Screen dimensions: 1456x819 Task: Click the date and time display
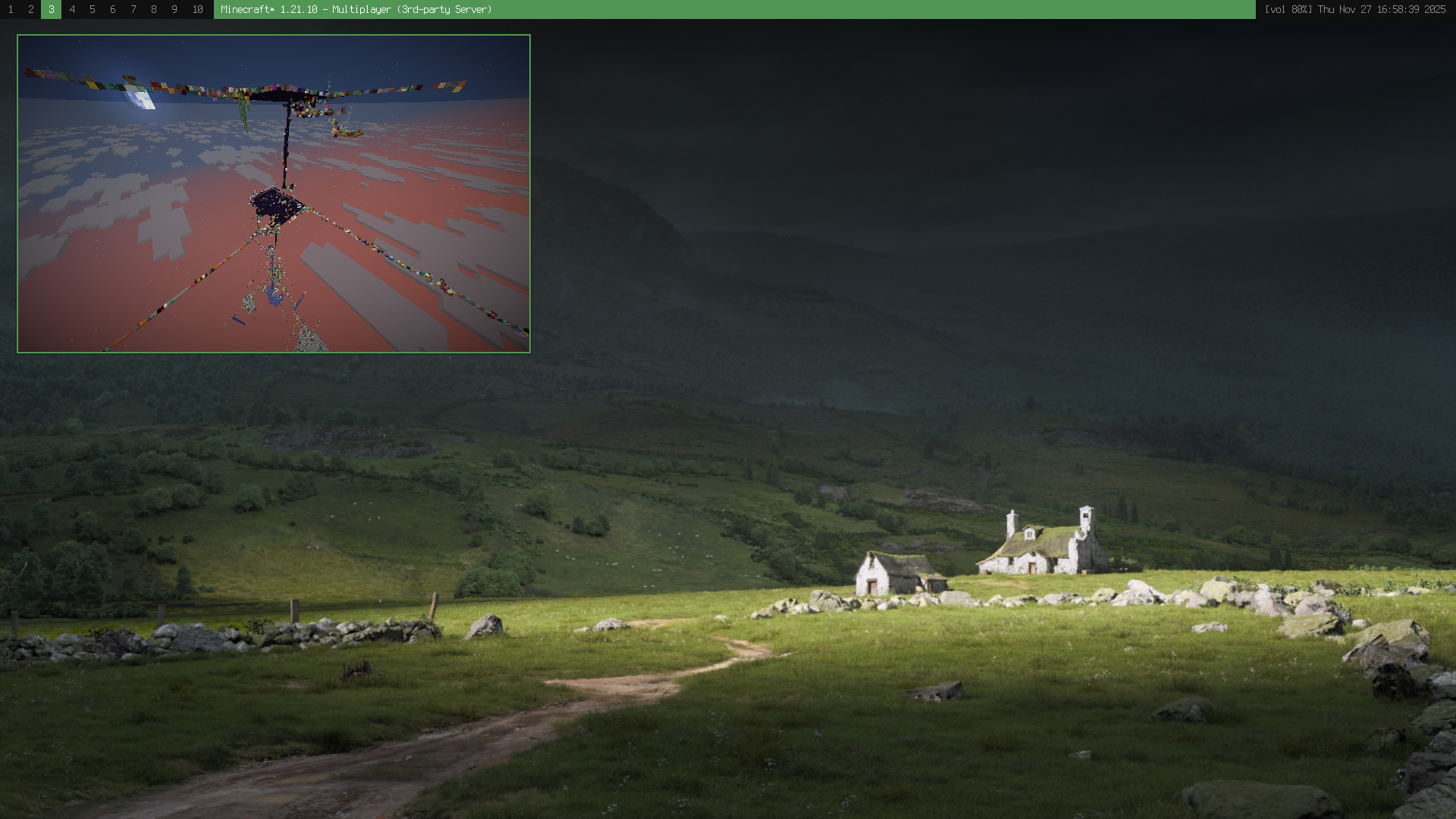pos(1382,9)
